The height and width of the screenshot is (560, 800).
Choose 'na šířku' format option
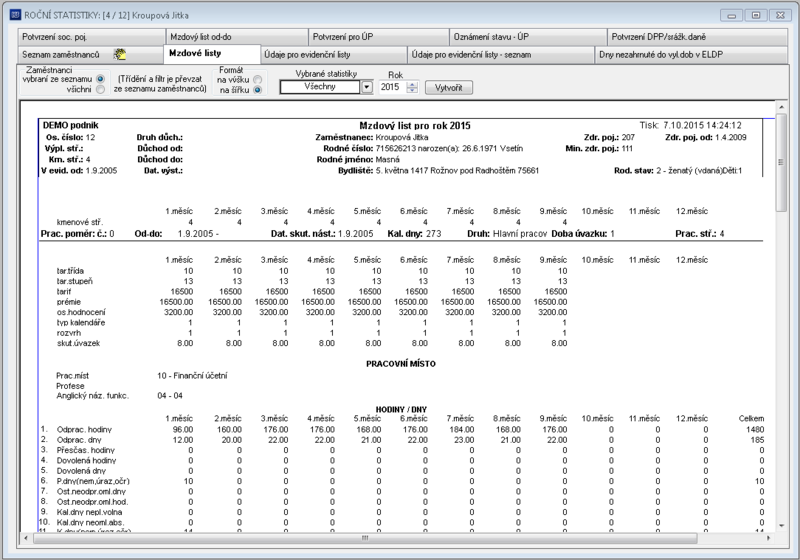click(258, 90)
